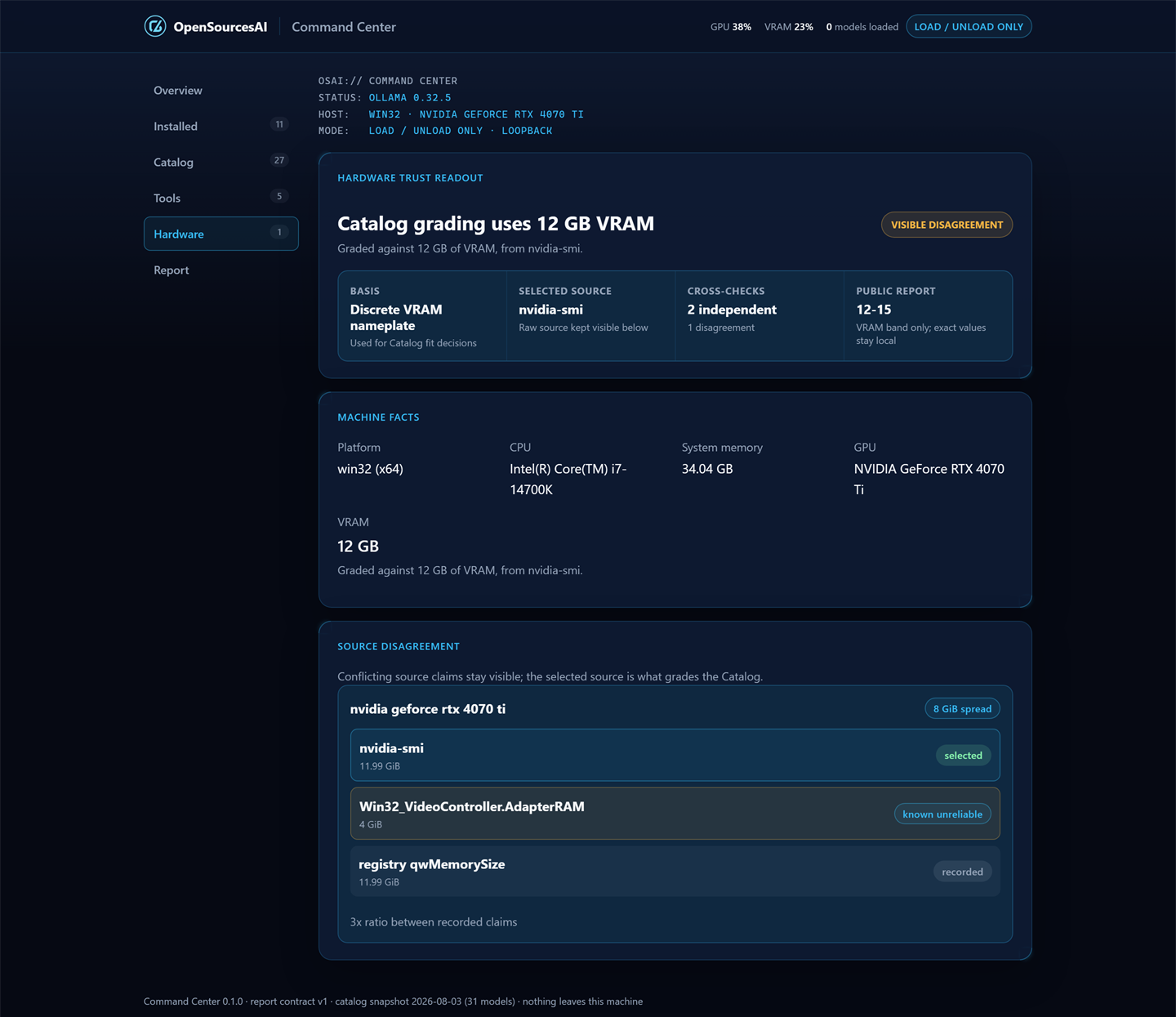Click the VISIBLE DISAGREEMENT badge

[947, 225]
